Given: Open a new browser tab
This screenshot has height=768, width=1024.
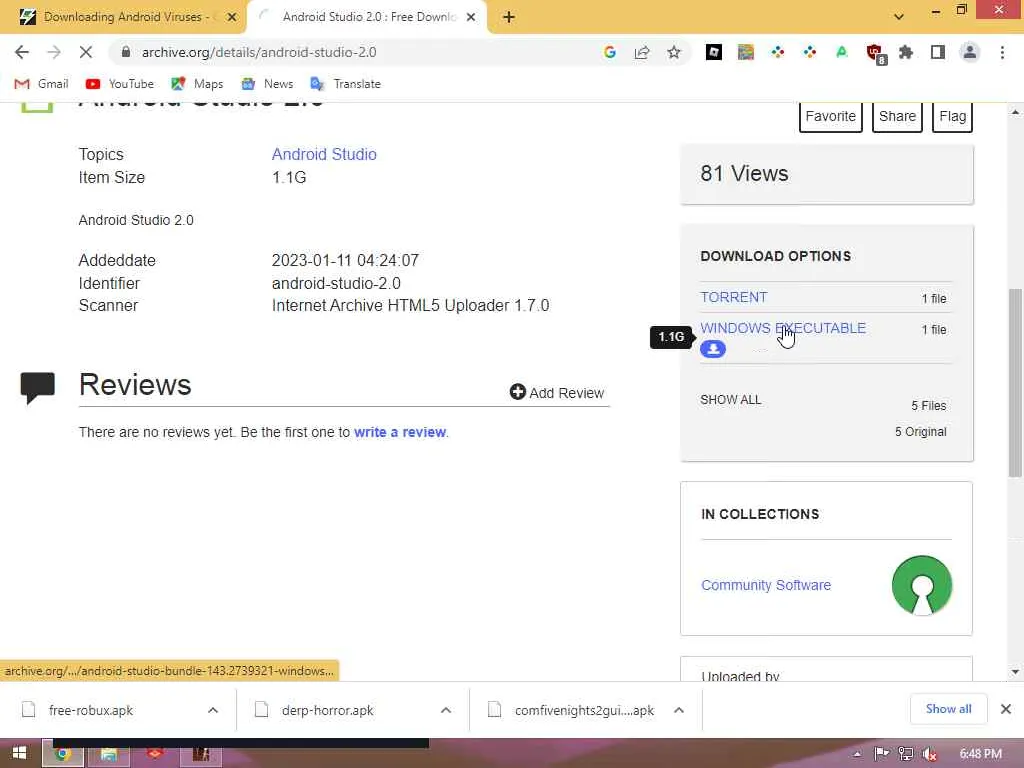Looking at the screenshot, I should (x=509, y=18).
